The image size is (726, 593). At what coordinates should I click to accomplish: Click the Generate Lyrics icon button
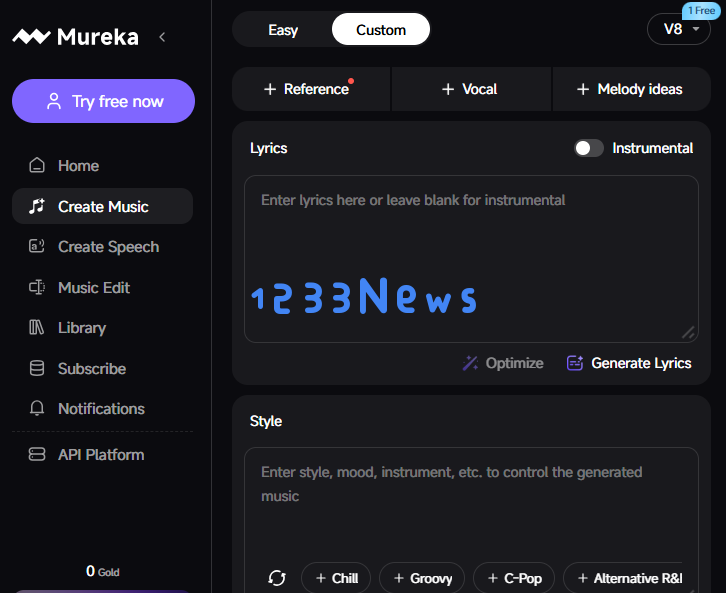pos(574,363)
